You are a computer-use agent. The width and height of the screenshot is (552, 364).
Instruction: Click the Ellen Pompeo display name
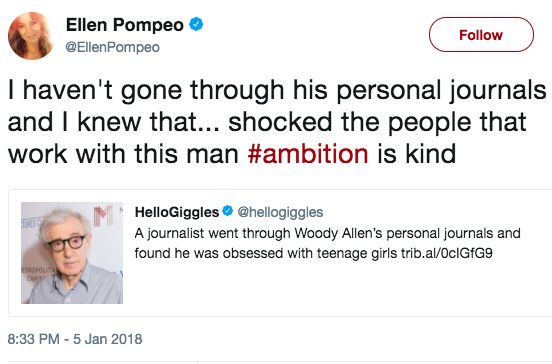(125, 25)
